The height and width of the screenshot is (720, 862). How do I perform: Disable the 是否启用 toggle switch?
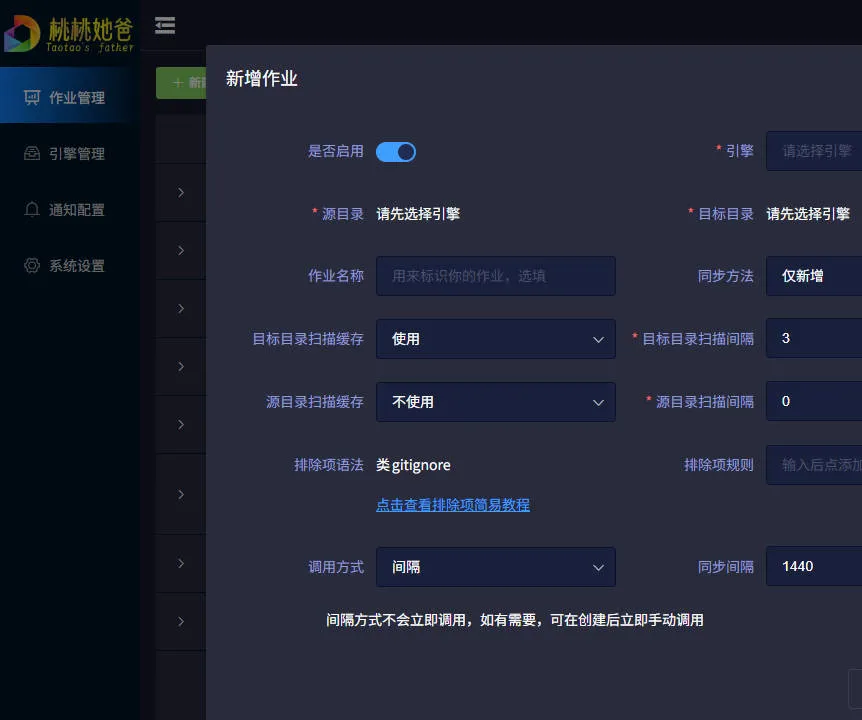[x=396, y=151]
